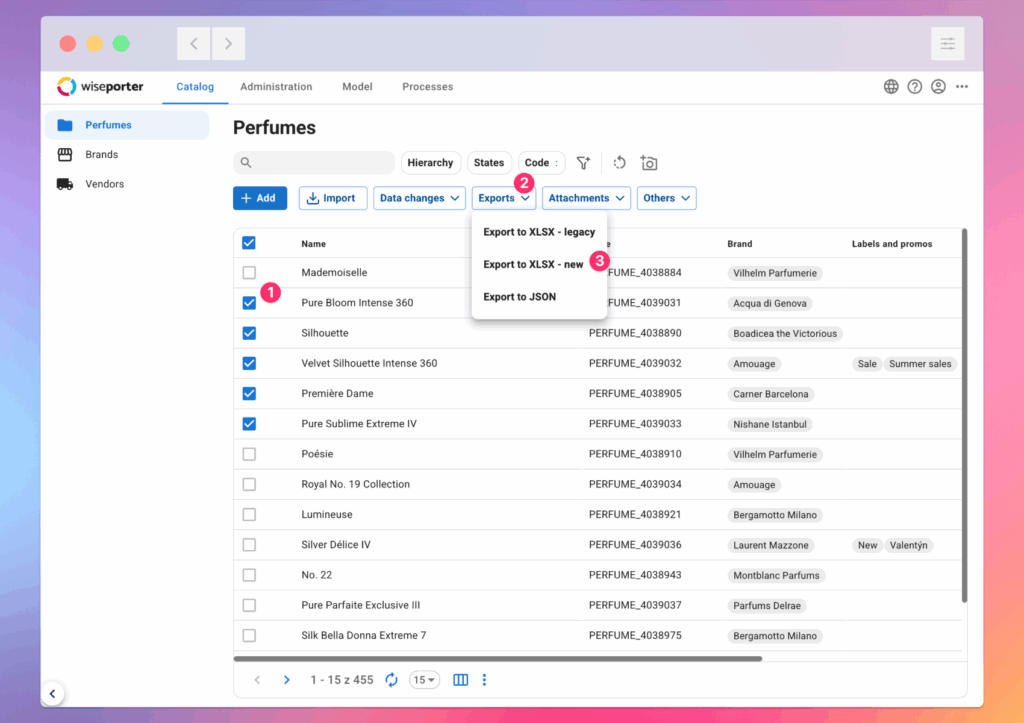Uncheck the Pure Bloom Intense 360 checkbox

pos(249,303)
